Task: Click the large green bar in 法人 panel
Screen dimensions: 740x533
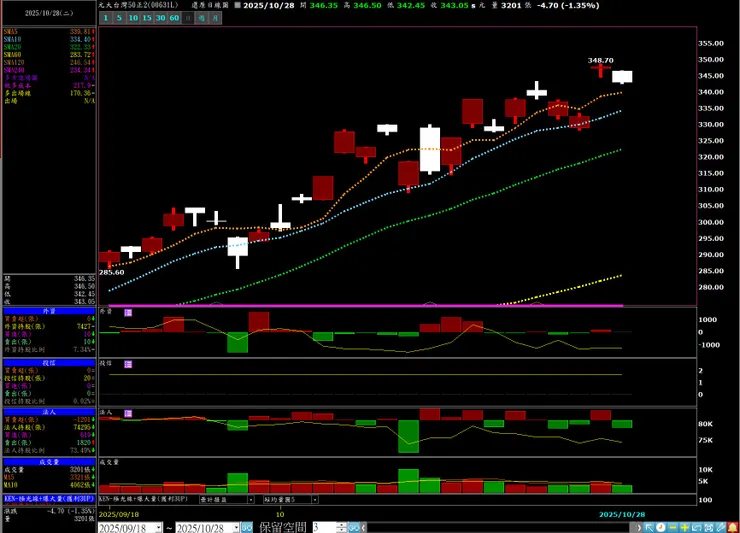Action: click(x=408, y=436)
